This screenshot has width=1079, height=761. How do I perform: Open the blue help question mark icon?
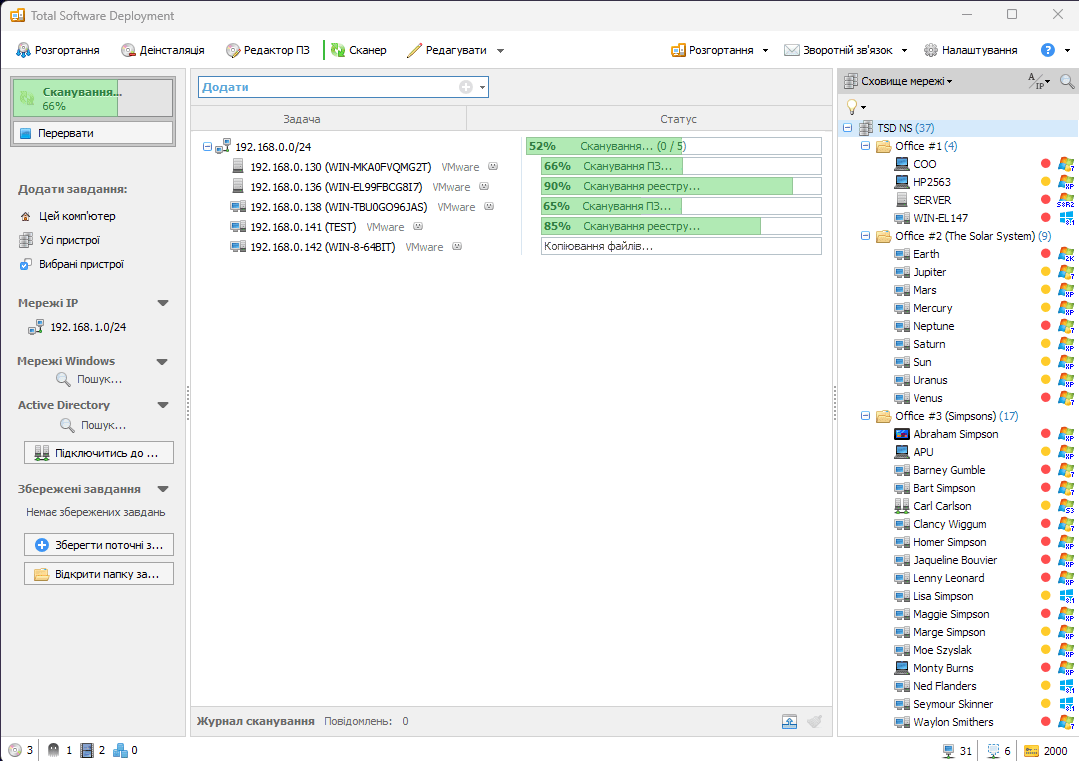tap(1048, 50)
